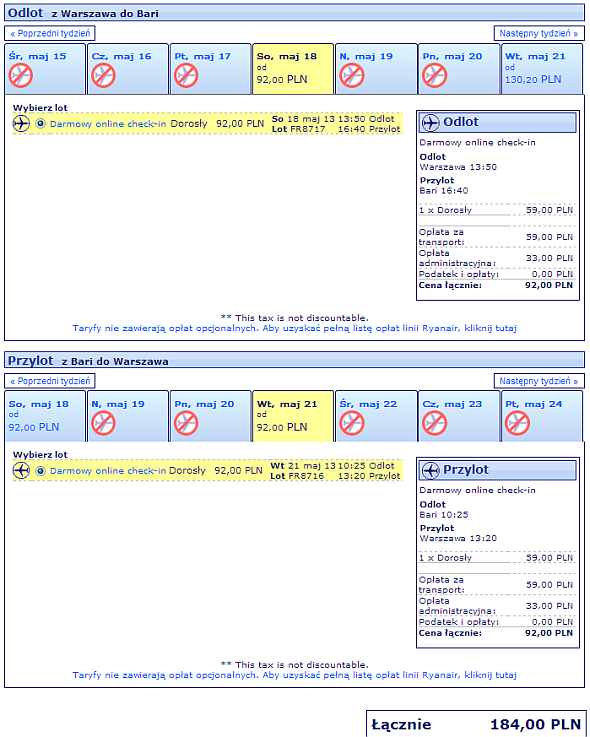Screen dimensions: 590x737
Task: Click the no-flight icon under Śr, maj 15
Action: coord(21,76)
